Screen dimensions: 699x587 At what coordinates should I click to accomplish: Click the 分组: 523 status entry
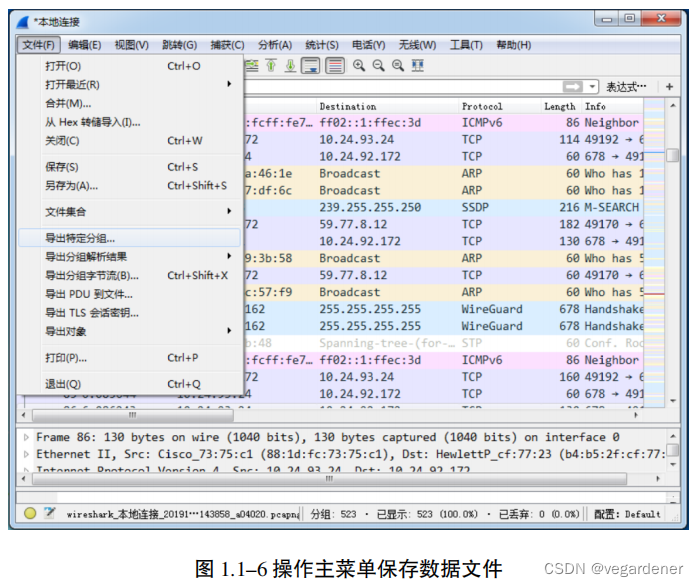[x=333, y=514]
